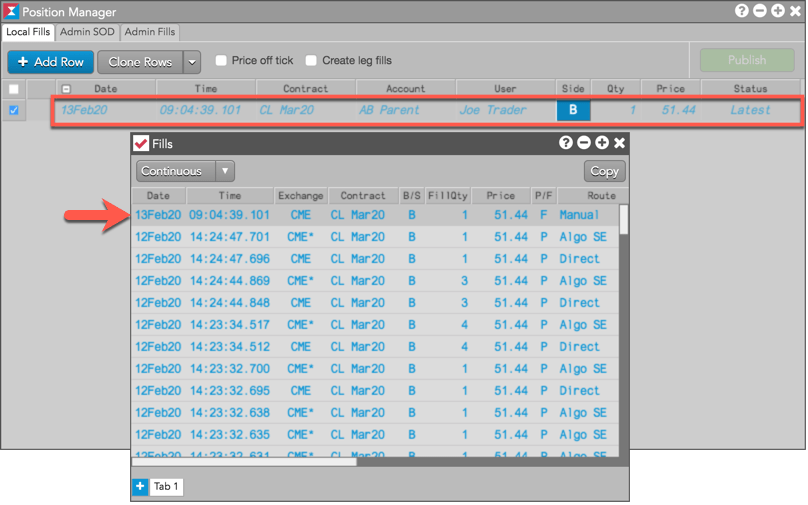The image size is (808, 505).
Task: Select the fill at 14:24:44.869
Action: point(375,281)
